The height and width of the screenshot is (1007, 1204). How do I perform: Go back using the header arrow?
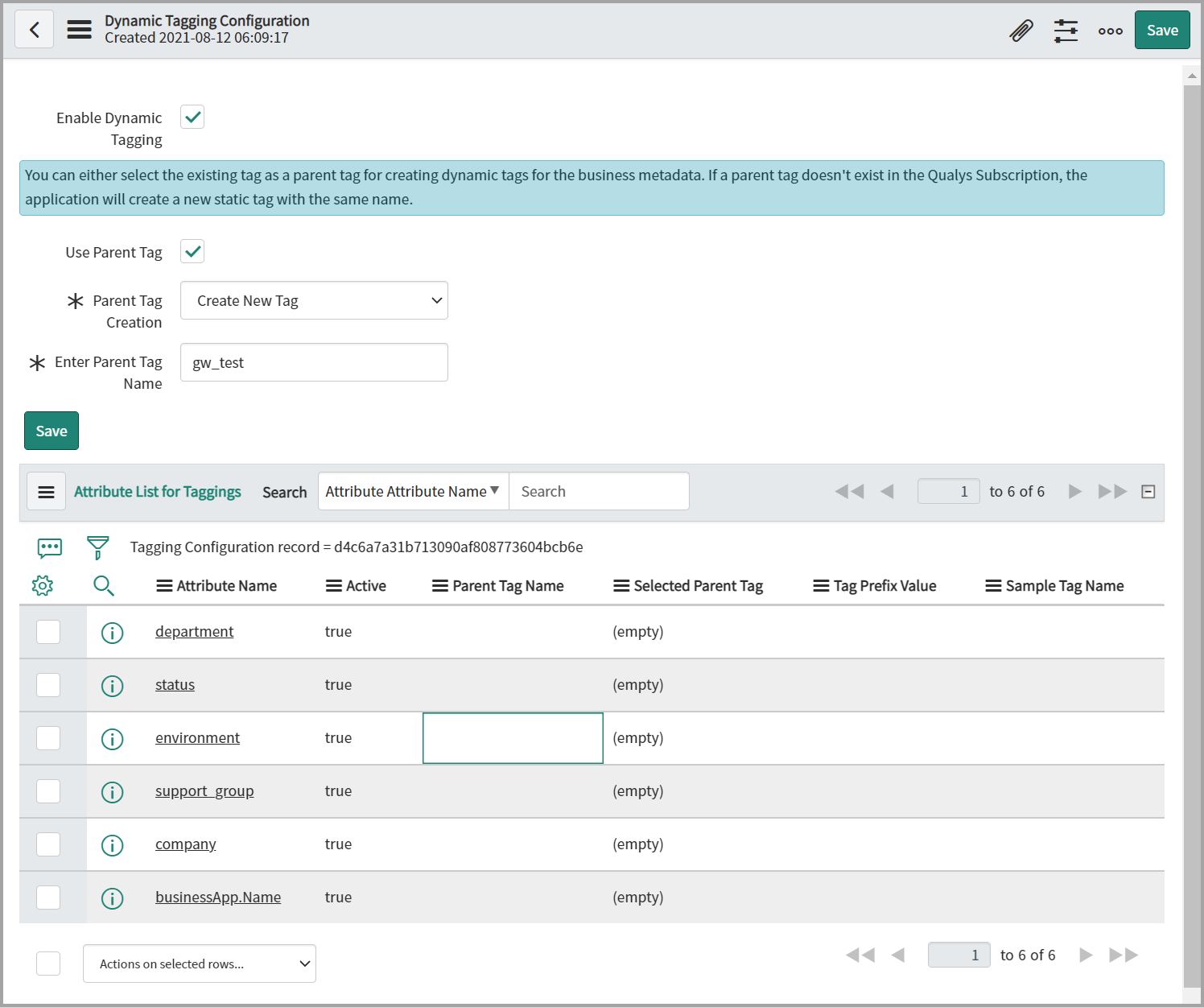[35, 30]
